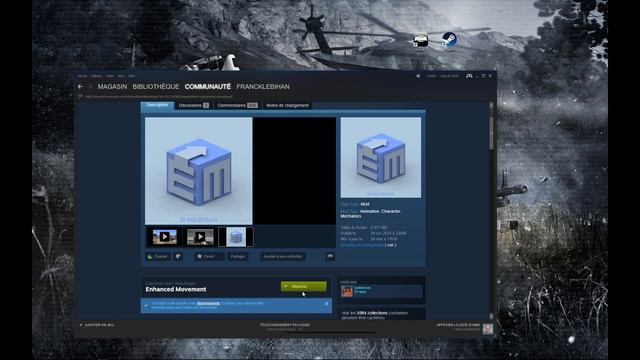Image resolution: width=640 pixels, height=360 pixels.
Task: Click the Enhanced Movement title
Action: click(x=176, y=289)
